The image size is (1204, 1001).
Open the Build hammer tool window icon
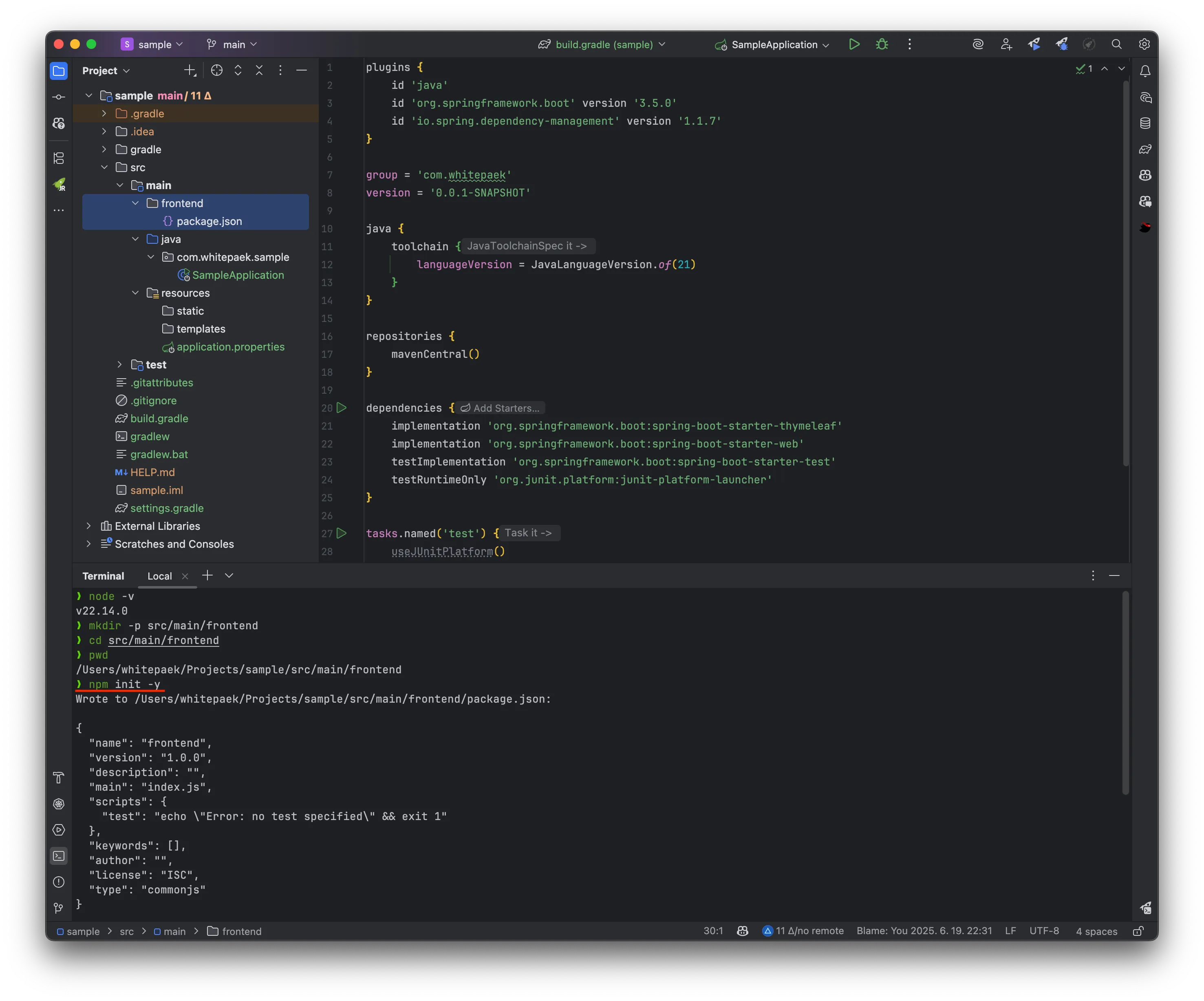(58, 778)
